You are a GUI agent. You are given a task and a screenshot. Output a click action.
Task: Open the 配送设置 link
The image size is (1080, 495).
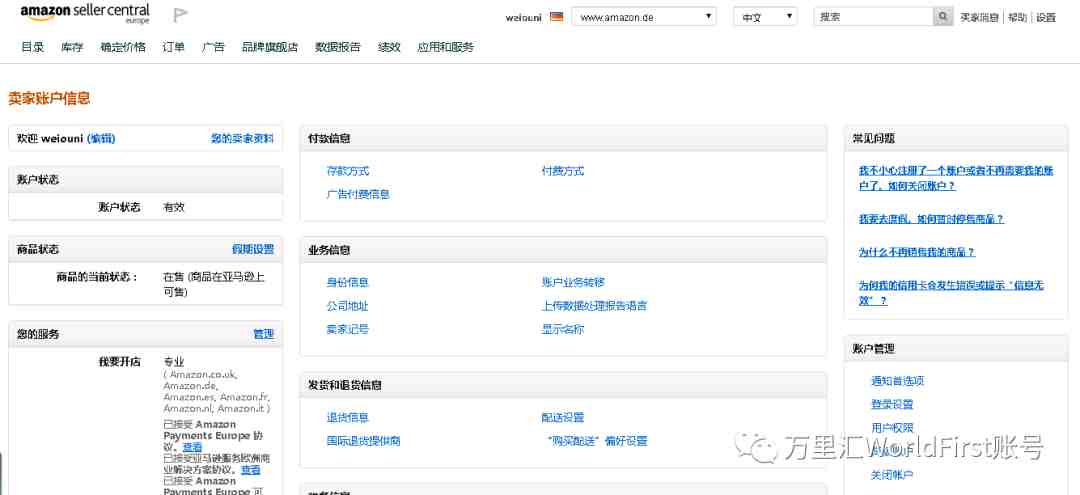click(563, 417)
